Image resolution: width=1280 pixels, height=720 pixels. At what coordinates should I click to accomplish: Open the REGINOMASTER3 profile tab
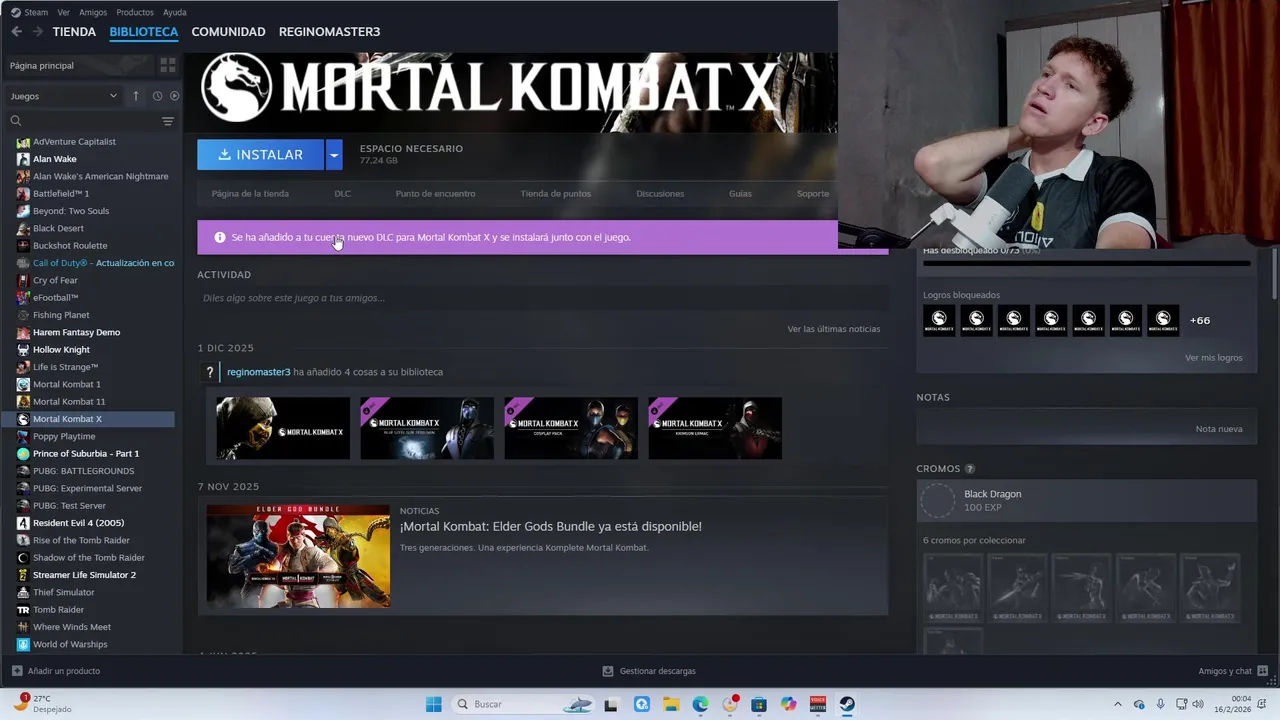[329, 32]
